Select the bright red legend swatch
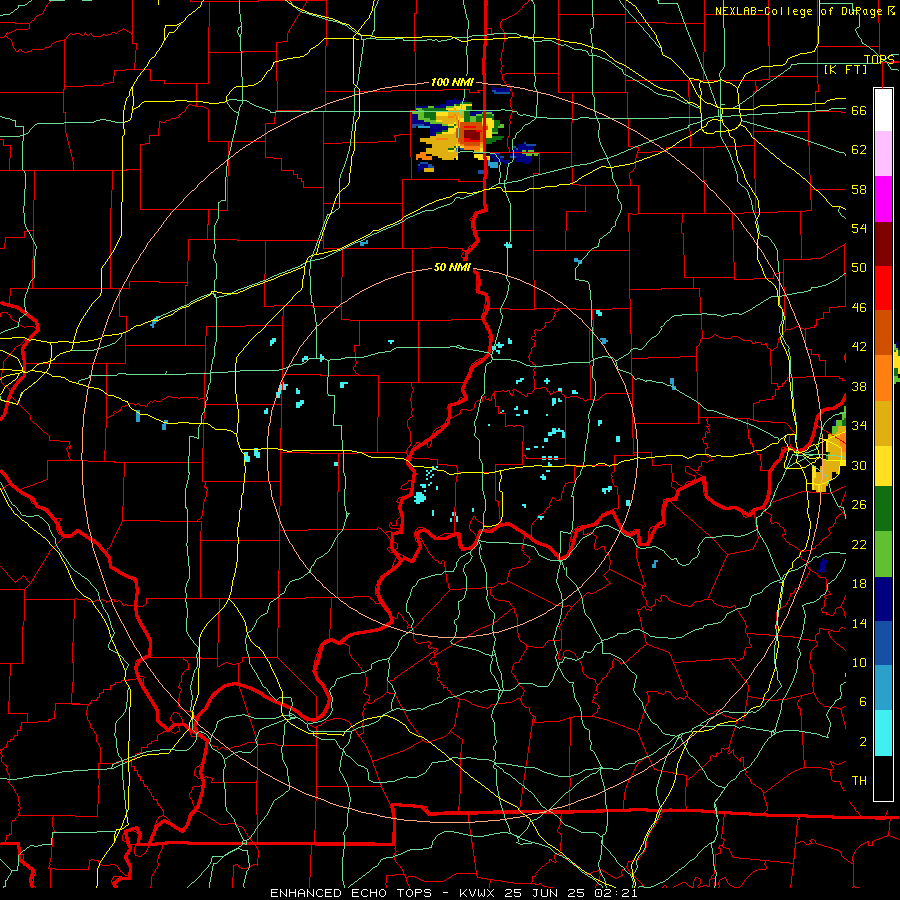 pos(883,288)
